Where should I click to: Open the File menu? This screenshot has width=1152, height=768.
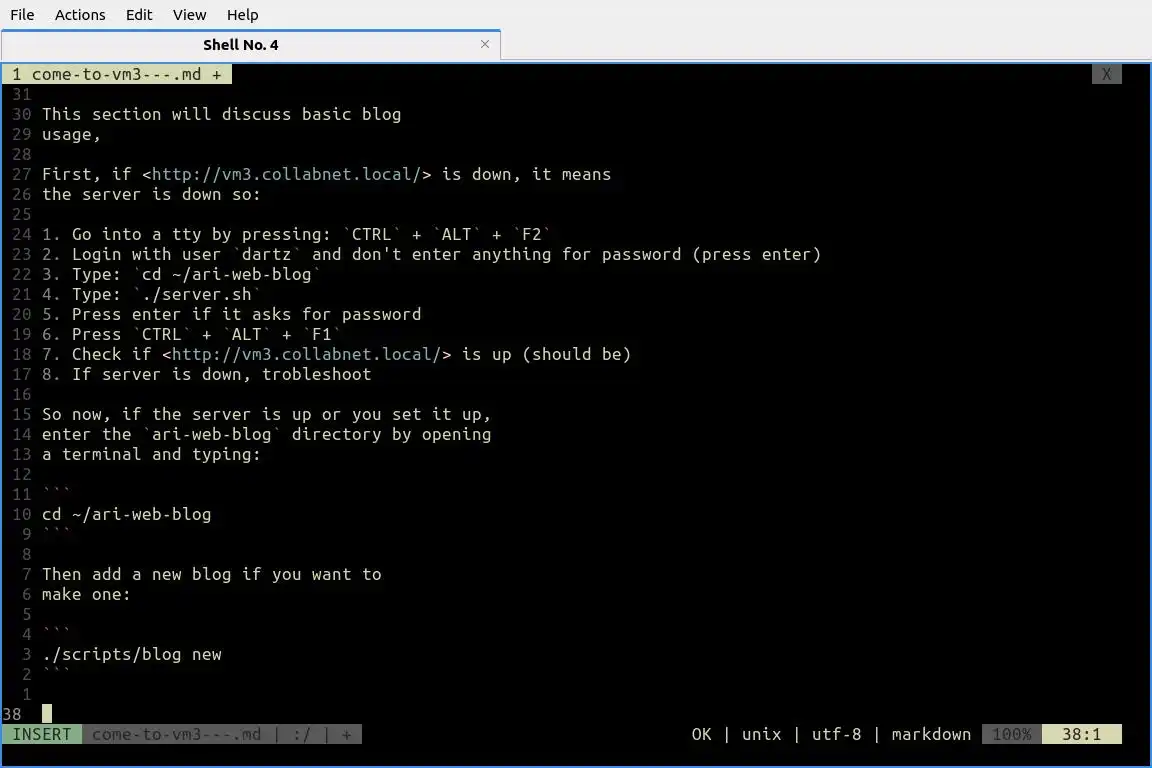(22, 15)
